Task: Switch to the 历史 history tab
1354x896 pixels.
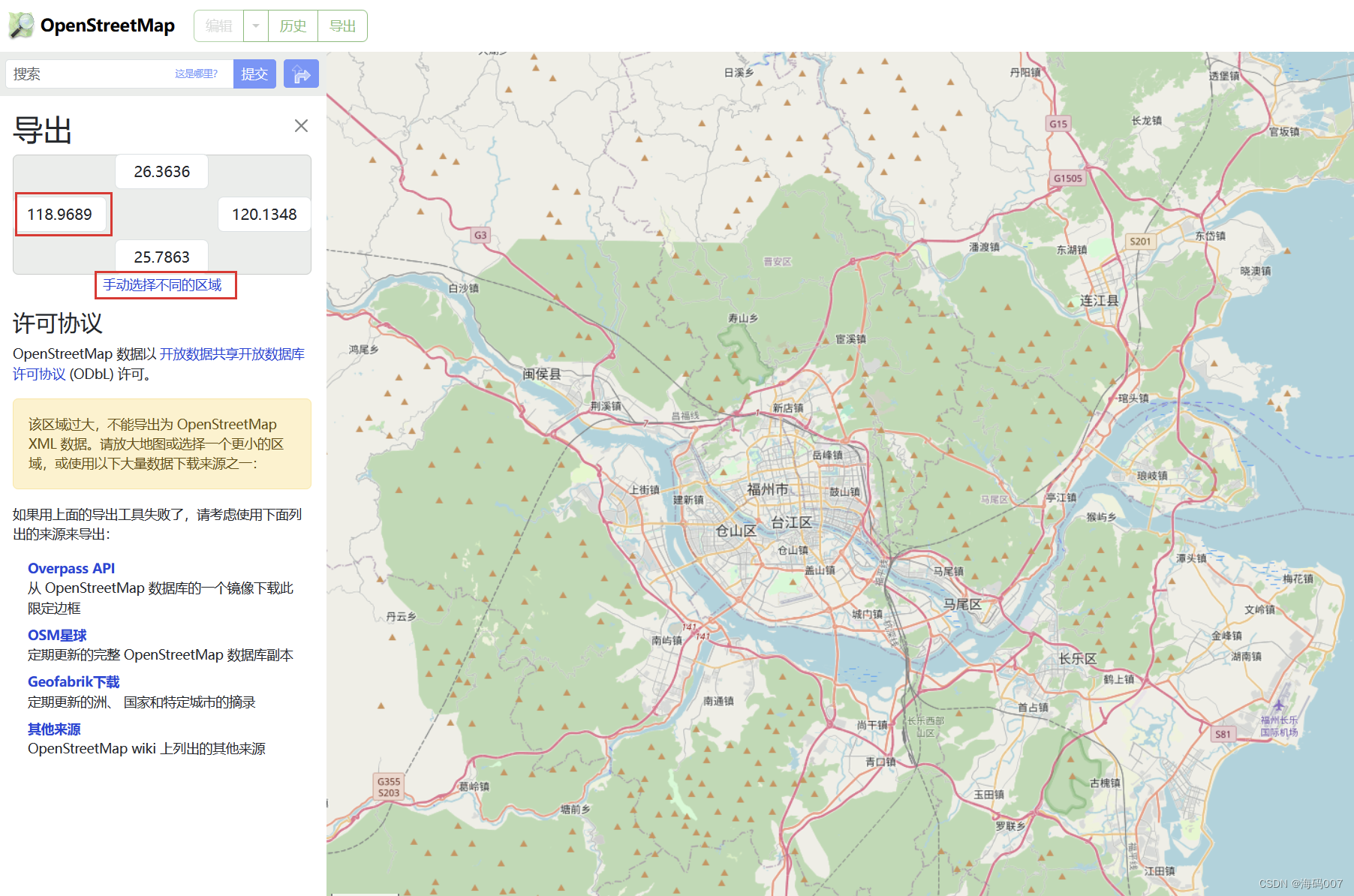Action: pos(293,26)
